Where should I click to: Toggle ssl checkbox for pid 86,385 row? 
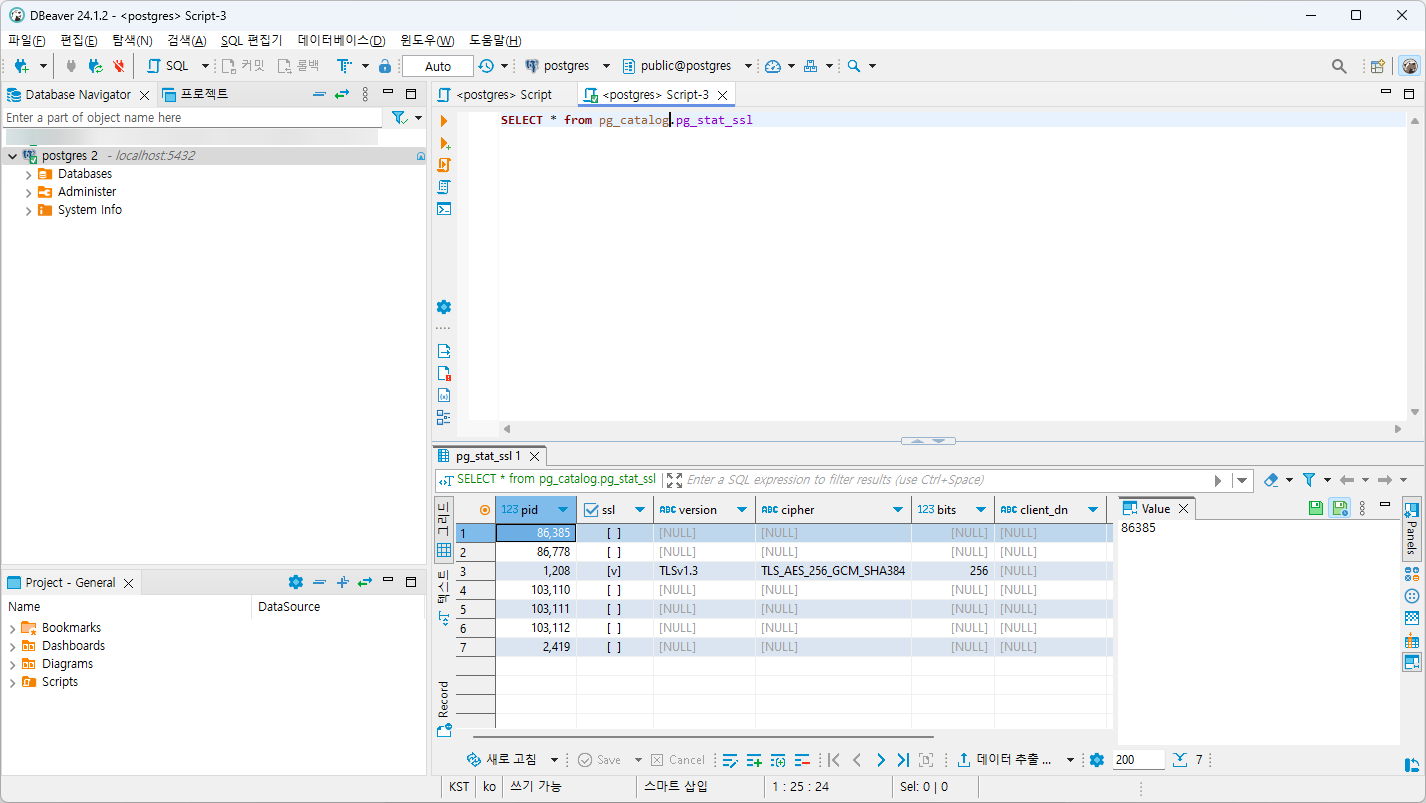(x=614, y=533)
